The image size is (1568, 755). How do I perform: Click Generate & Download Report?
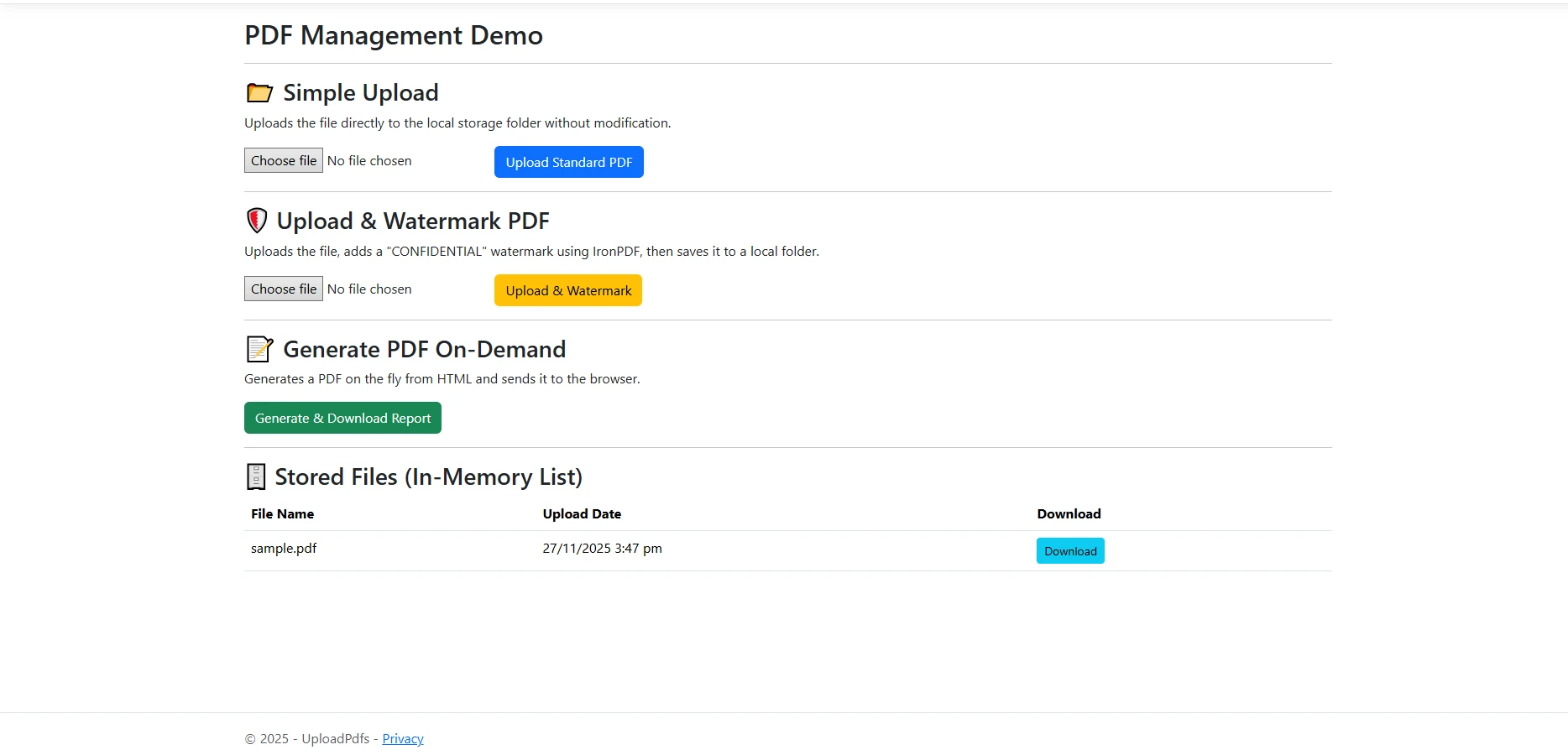pos(342,418)
